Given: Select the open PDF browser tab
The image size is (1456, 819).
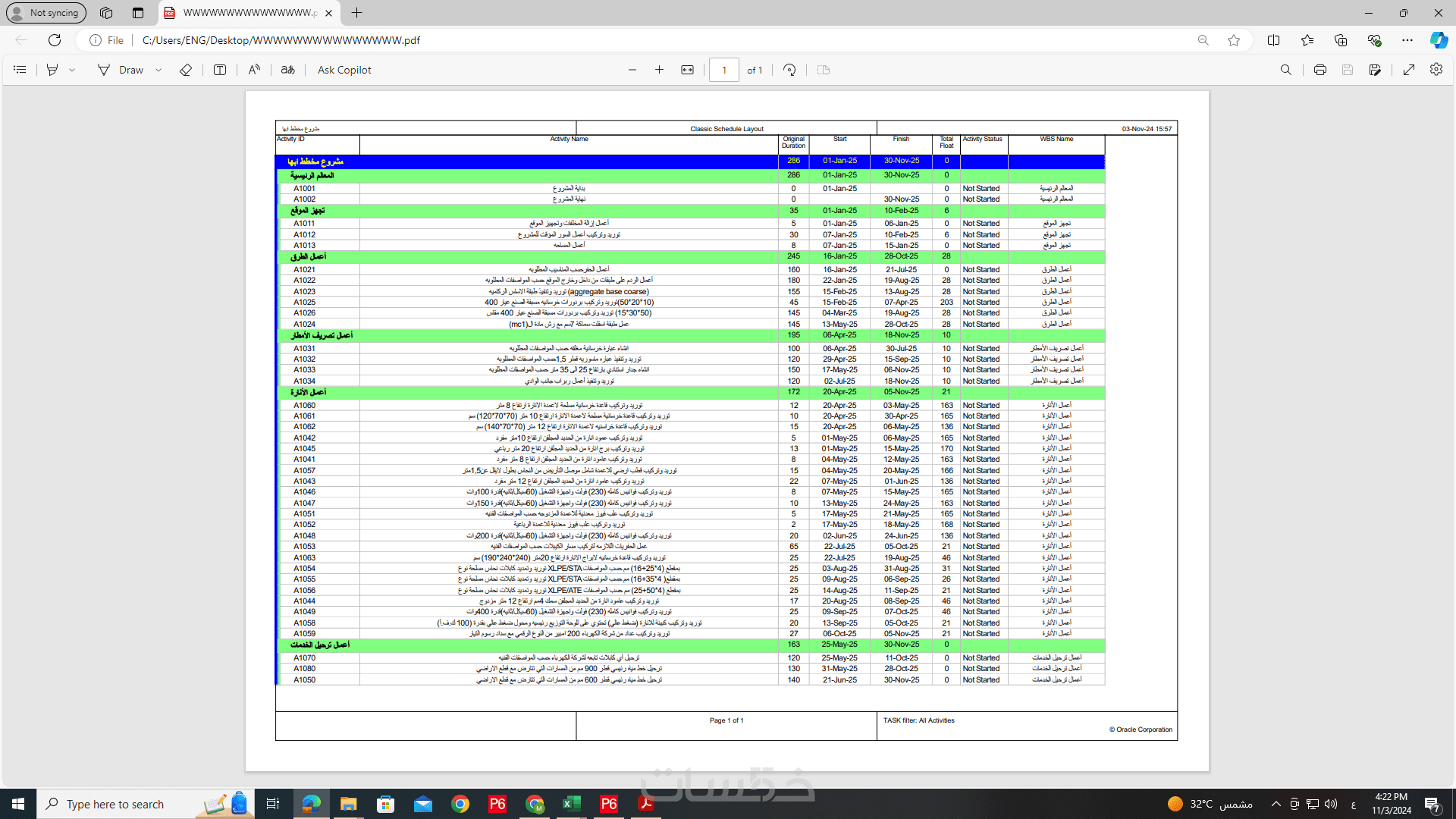Looking at the screenshot, I should point(241,13).
